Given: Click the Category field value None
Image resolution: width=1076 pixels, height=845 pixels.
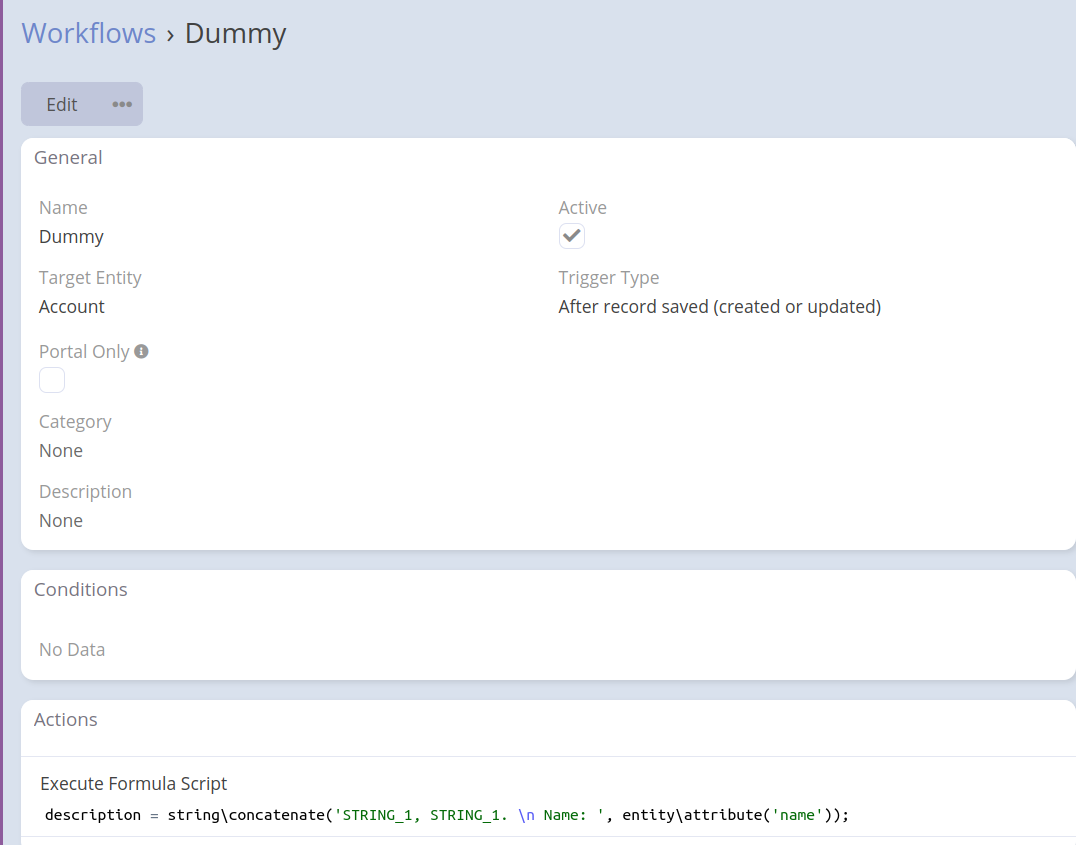Looking at the screenshot, I should (x=61, y=451).
